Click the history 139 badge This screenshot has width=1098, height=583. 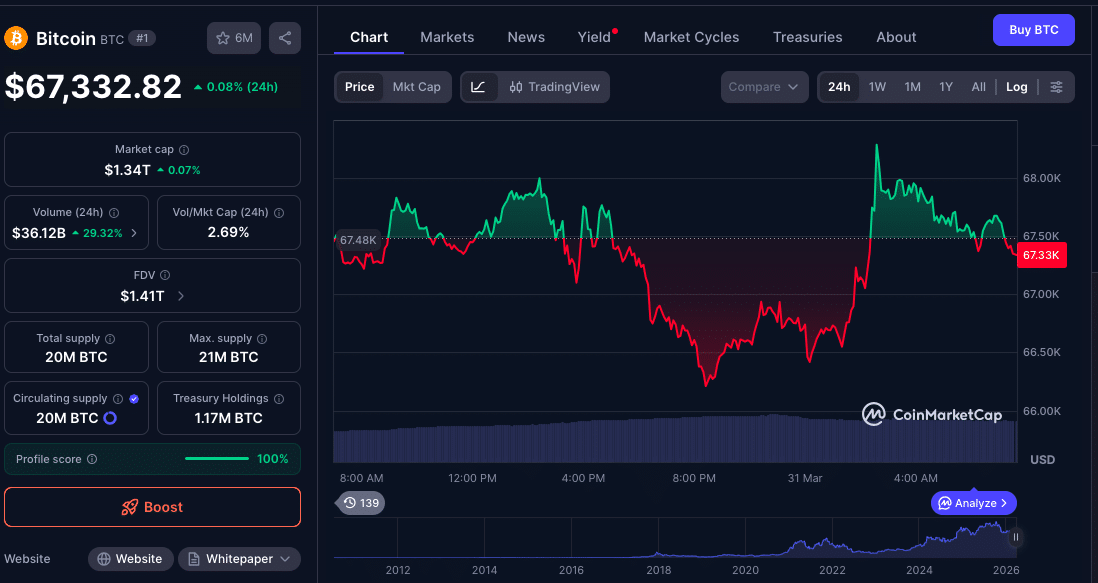361,503
